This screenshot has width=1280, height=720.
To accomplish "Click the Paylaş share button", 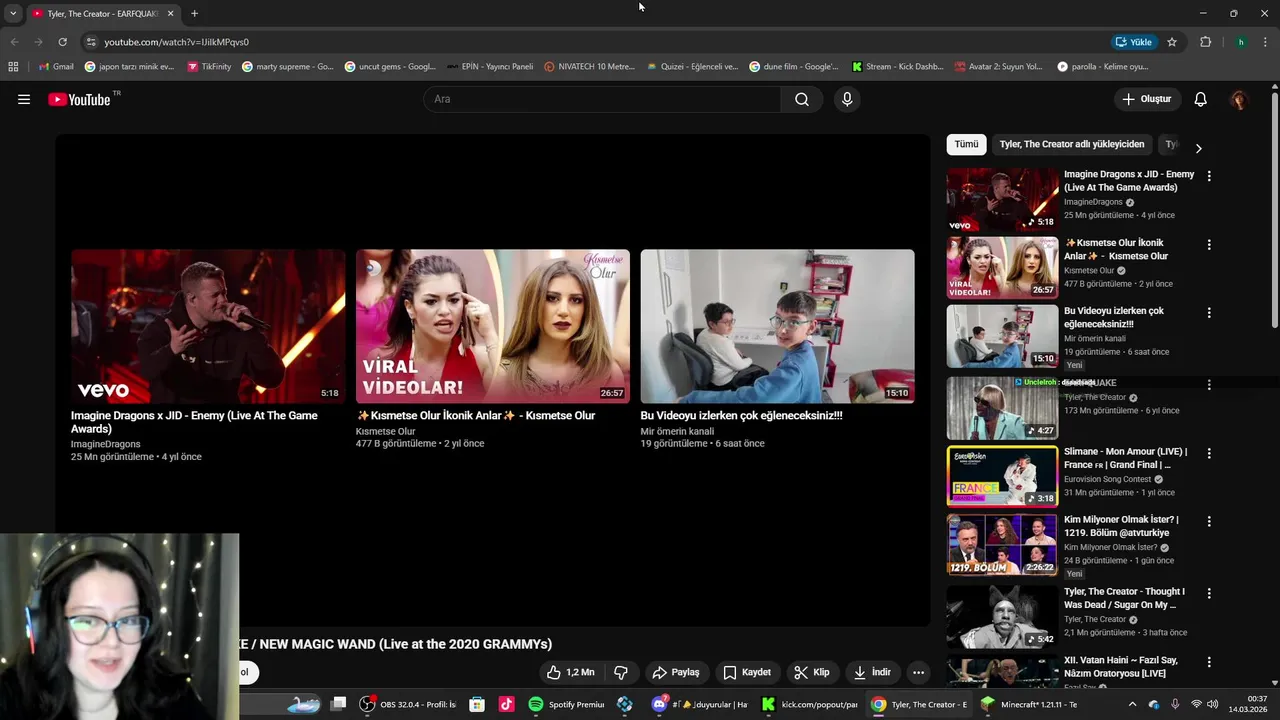I will pyautogui.click(x=675, y=672).
